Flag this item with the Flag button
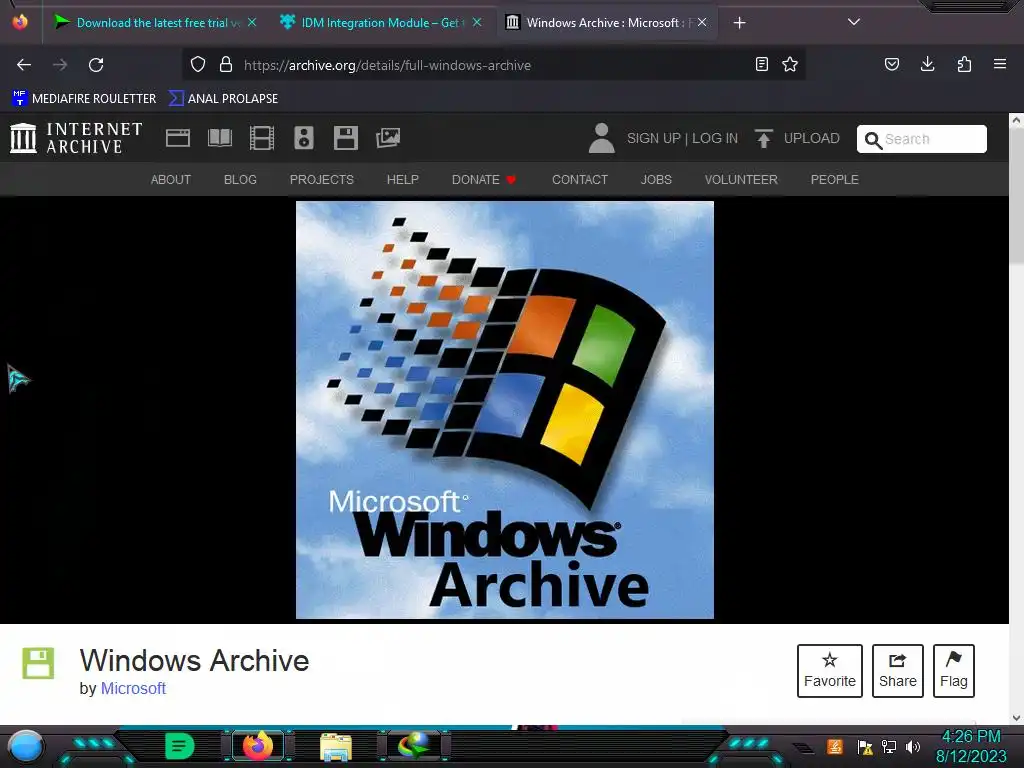1024x768 pixels. click(953, 671)
